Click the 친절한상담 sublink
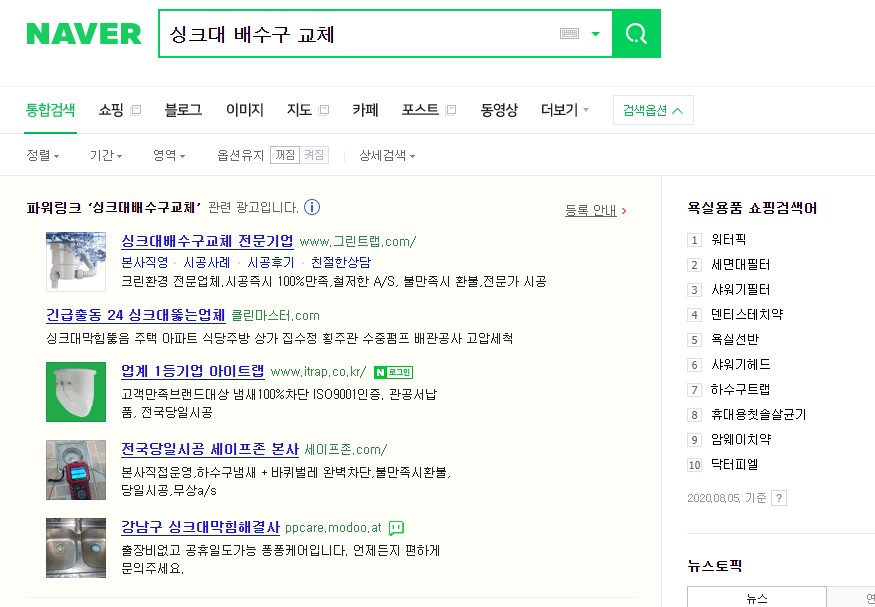The image size is (875, 607). pos(341,262)
